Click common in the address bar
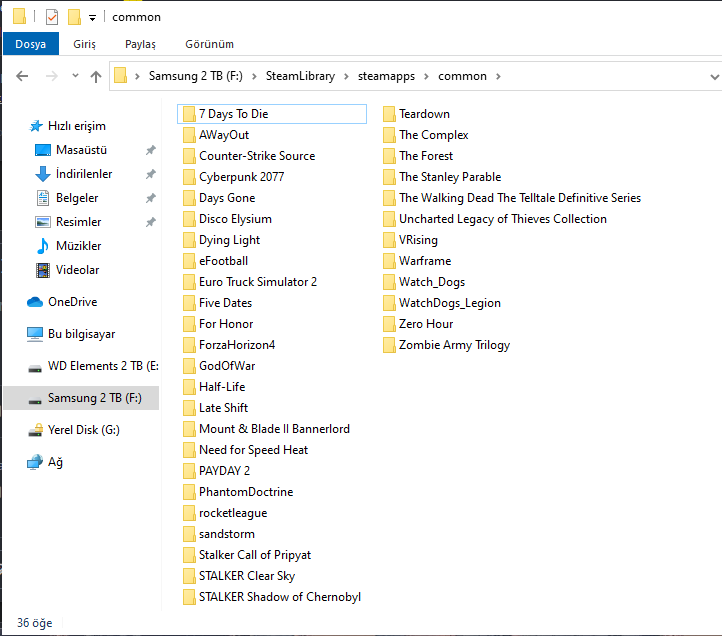The height and width of the screenshot is (636, 722). pyautogui.click(x=462, y=76)
